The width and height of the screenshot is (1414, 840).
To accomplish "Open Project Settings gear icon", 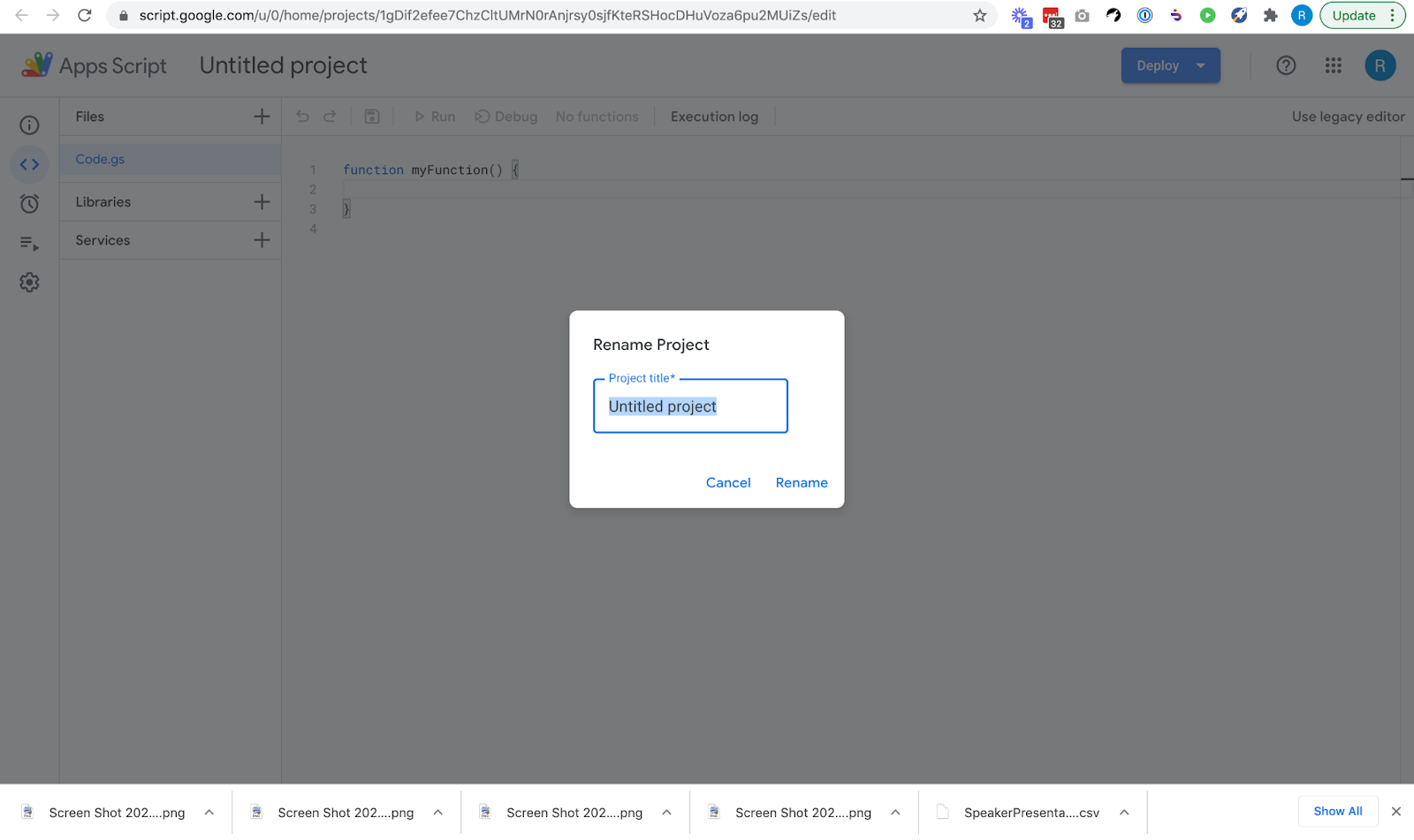I will click(29, 283).
